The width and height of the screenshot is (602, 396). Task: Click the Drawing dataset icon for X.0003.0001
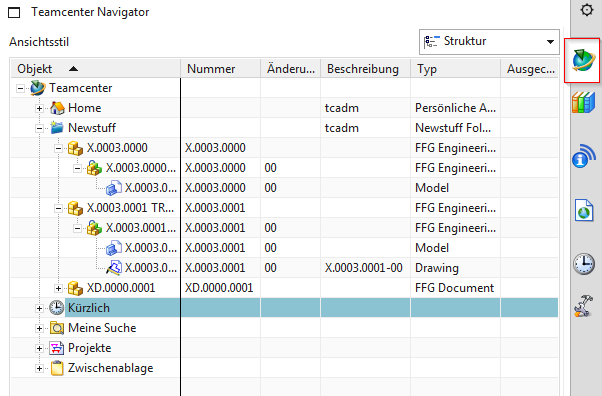[x=114, y=268]
